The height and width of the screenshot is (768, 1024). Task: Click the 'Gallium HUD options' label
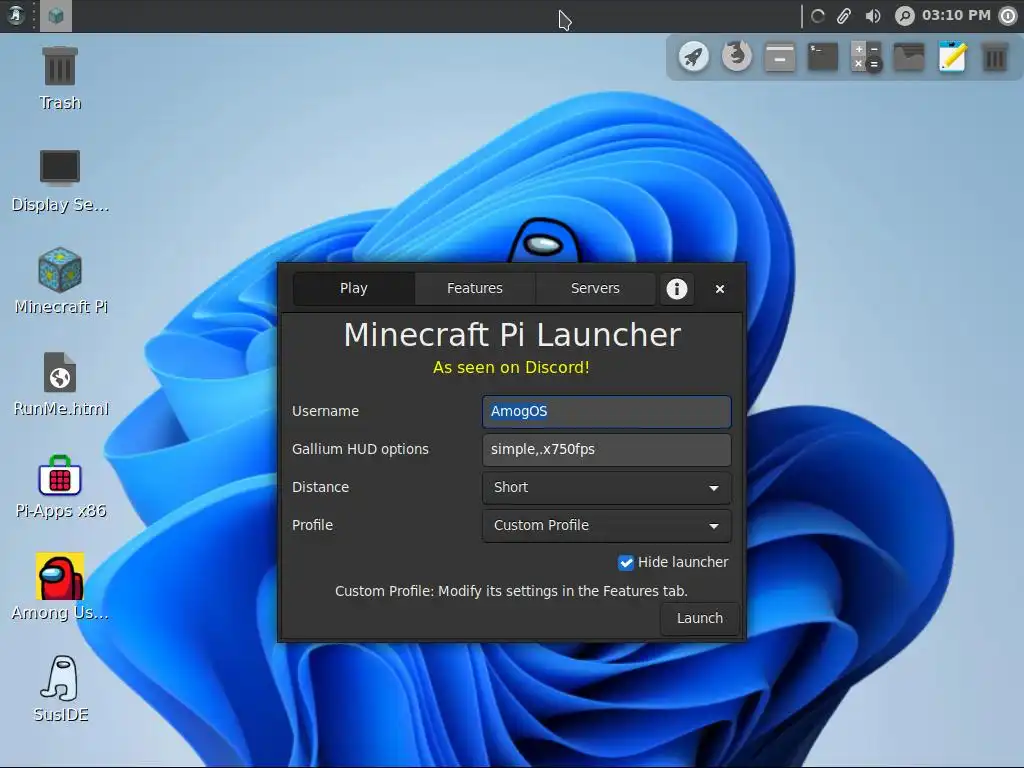point(360,449)
